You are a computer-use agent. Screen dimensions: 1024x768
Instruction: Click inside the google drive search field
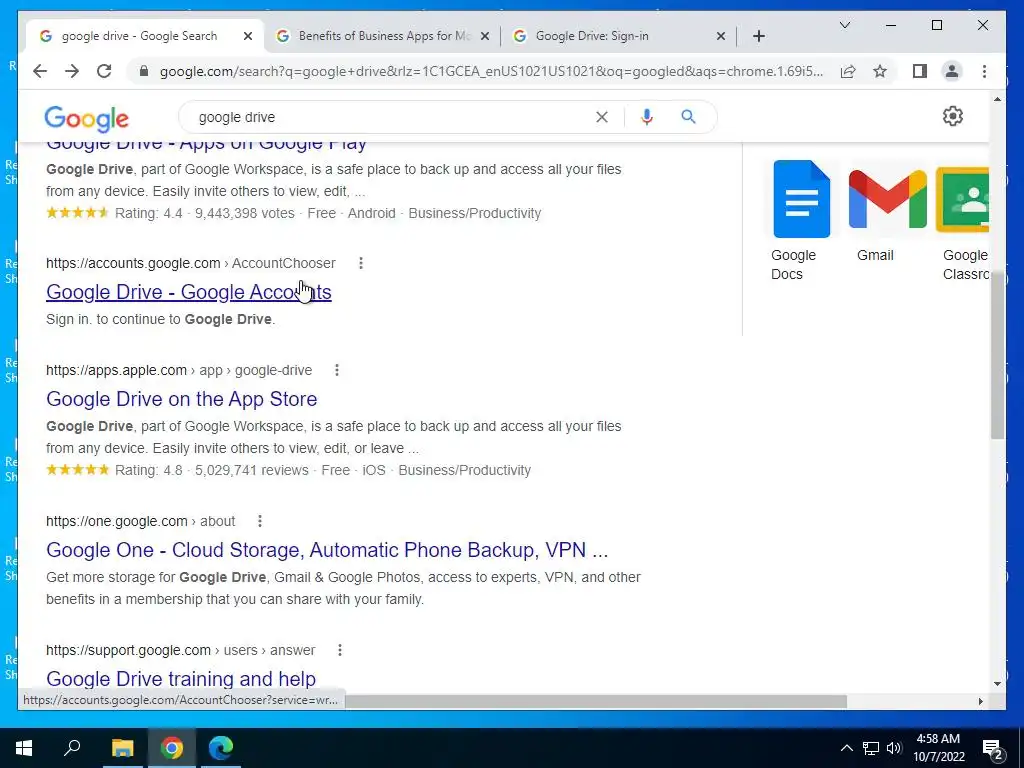click(392, 117)
